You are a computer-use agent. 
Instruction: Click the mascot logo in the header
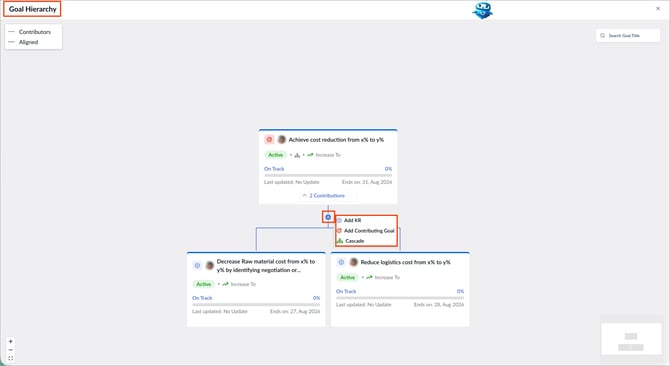tap(482, 10)
